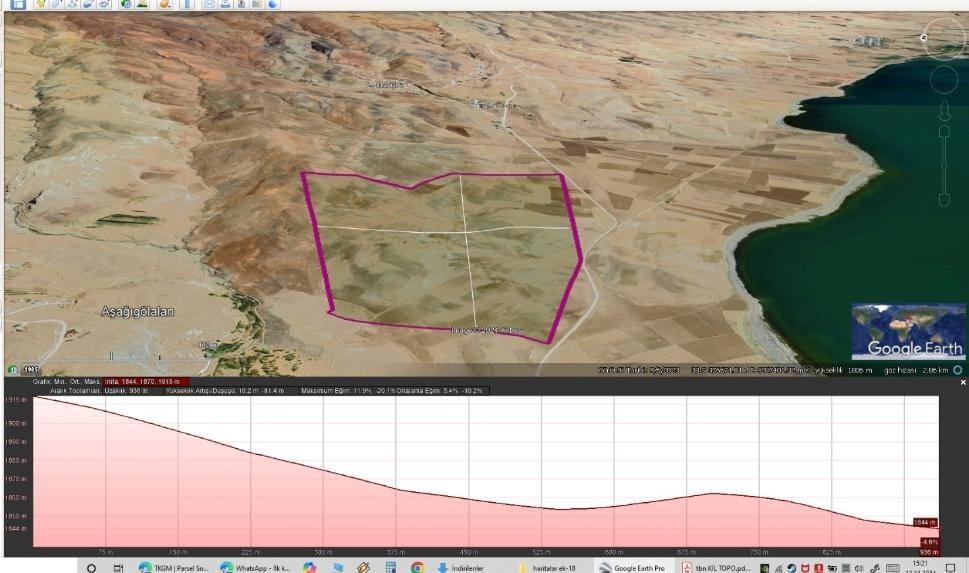Click the sidebar toggle icon in toolbar

point(18,4)
